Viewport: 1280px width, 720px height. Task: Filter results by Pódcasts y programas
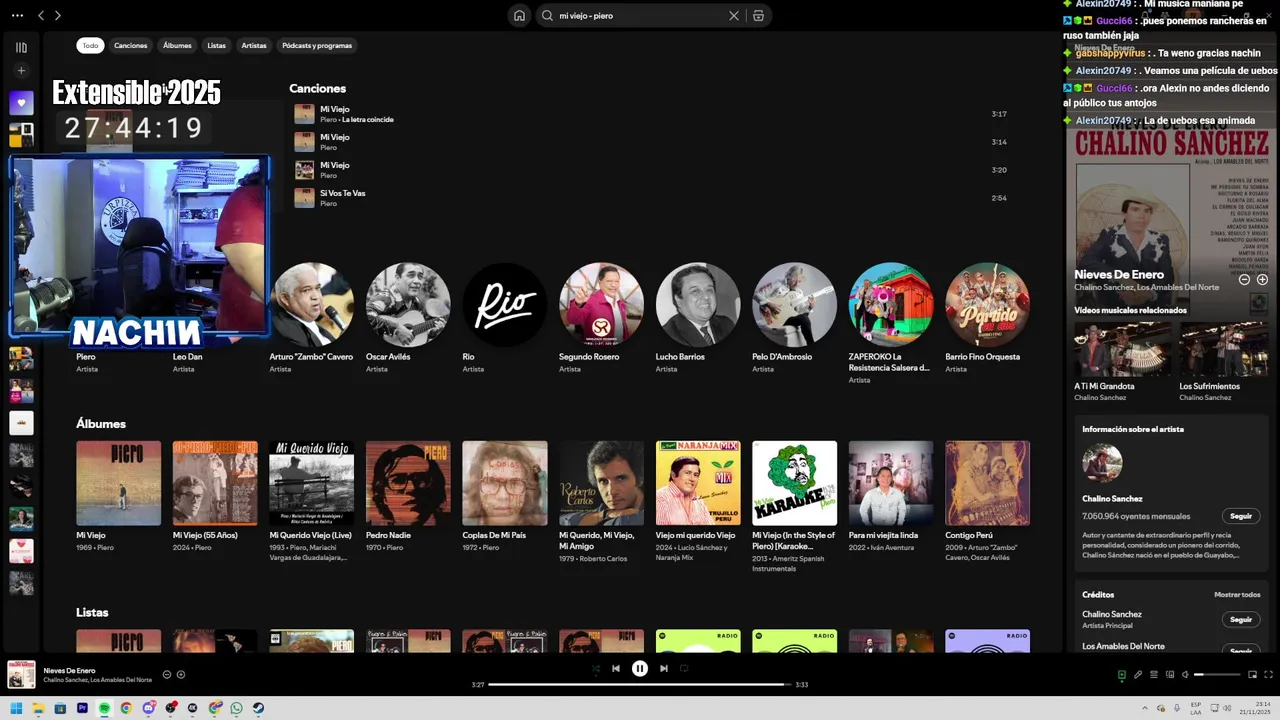(317, 45)
